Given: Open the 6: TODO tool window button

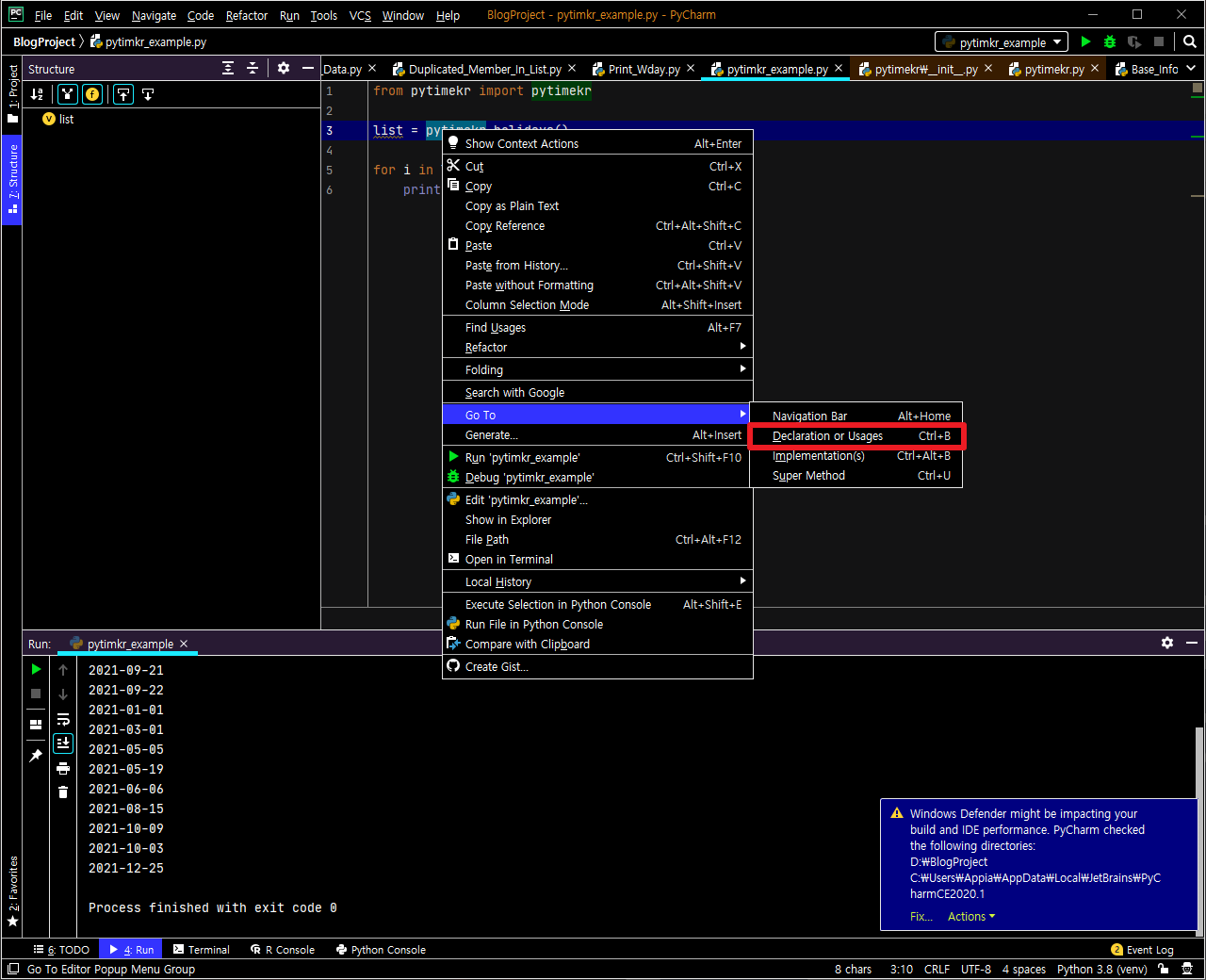Looking at the screenshot, I should pos(61,950).
